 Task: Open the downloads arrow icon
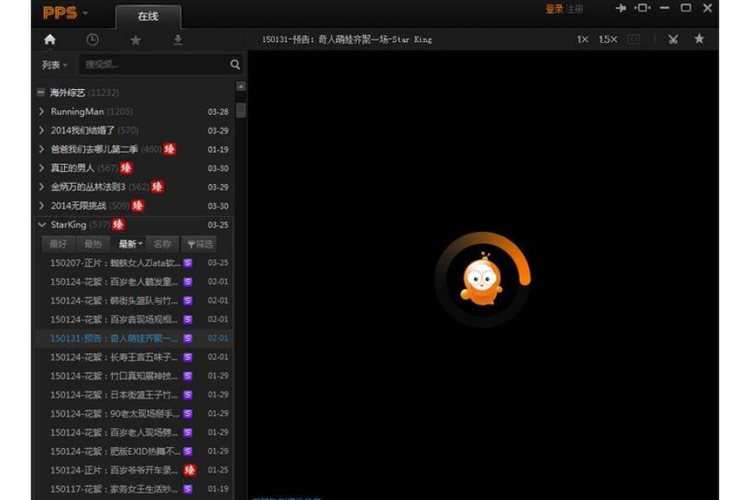(178, 40)
